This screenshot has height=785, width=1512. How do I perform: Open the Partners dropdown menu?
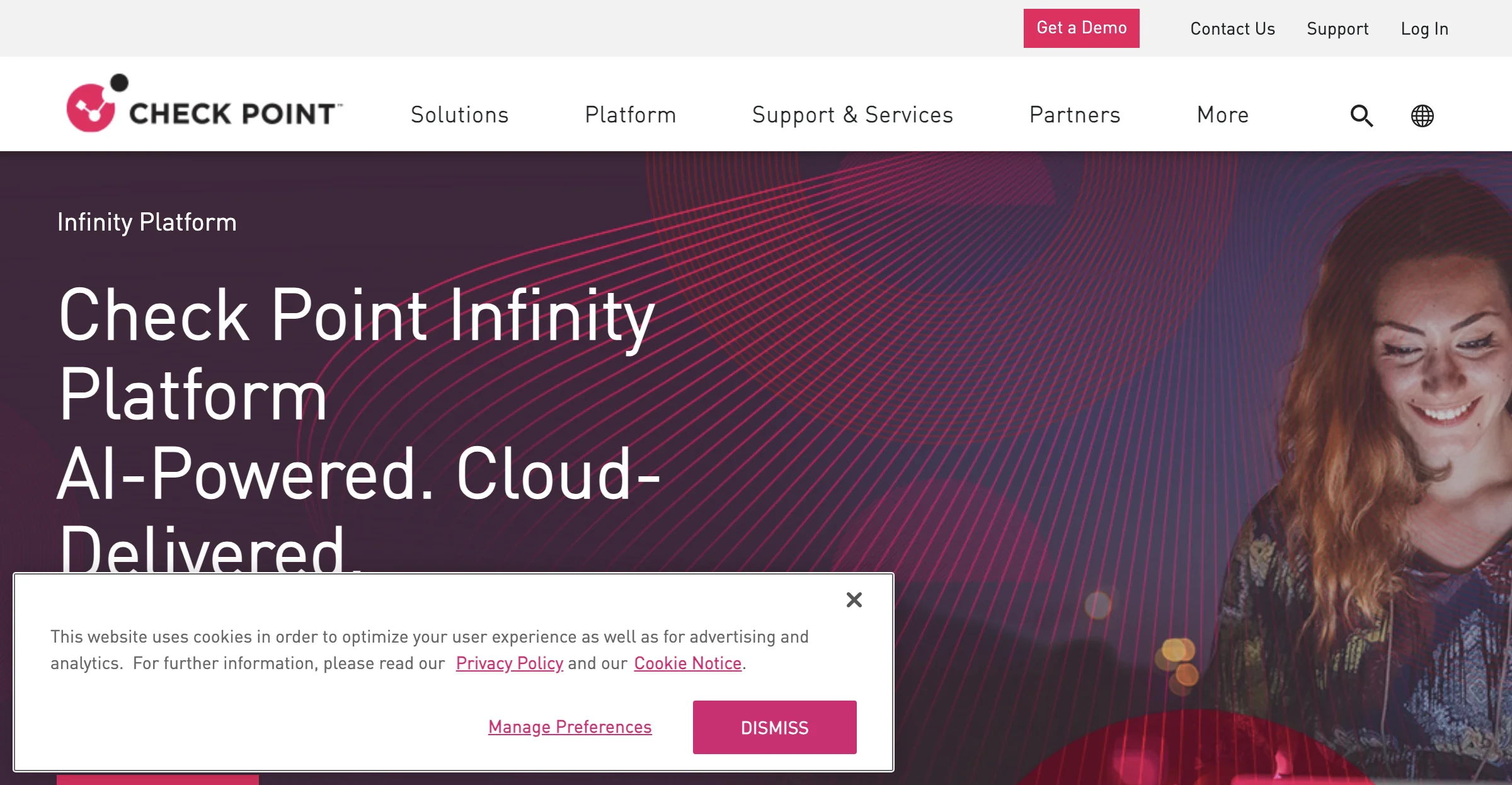coord(1075,114)
